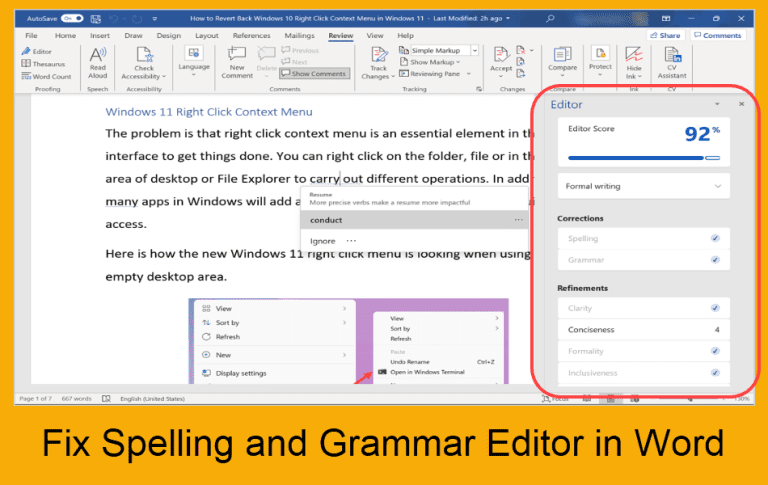Viewport: 768px width, 485px height.
Task: Click the Editor Score progress bar
Action: [644, 158]
